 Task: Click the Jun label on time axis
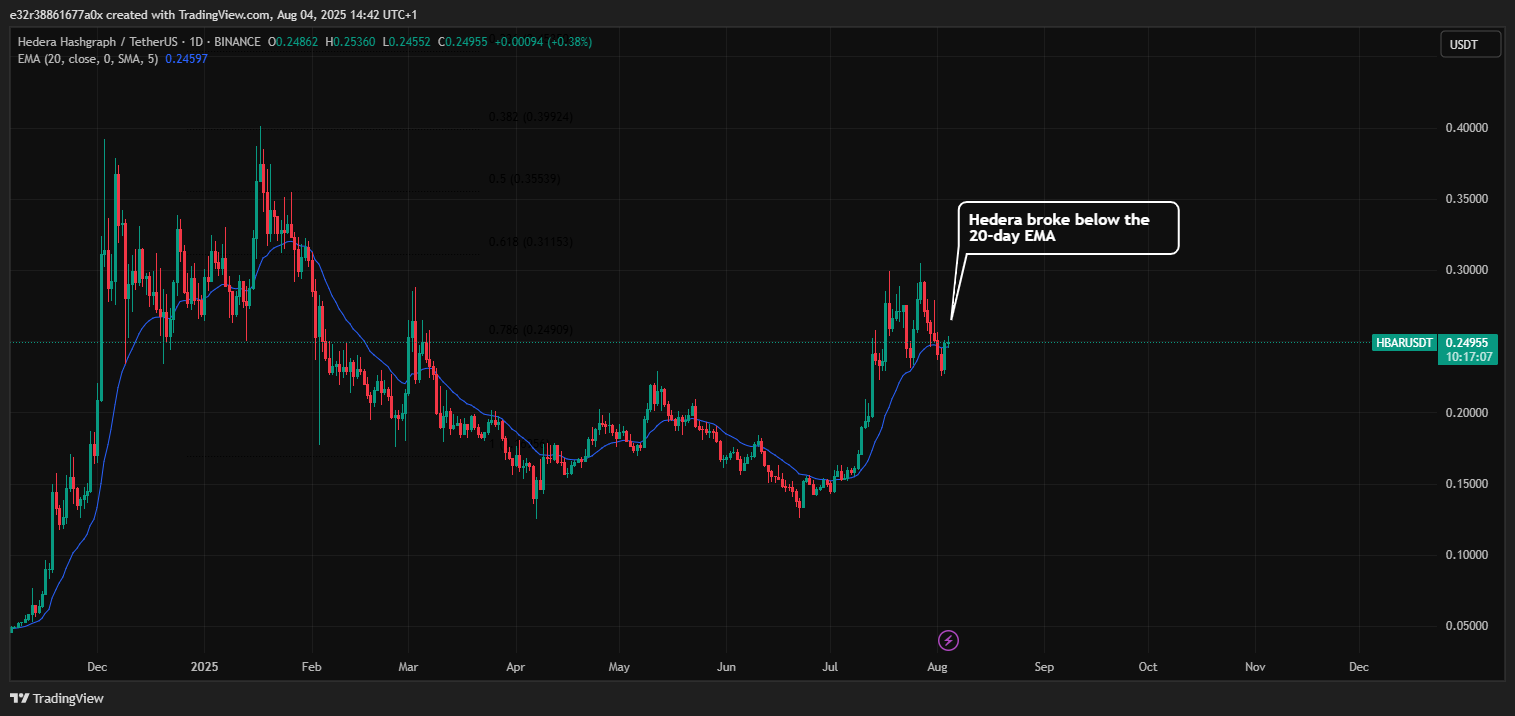point(727,666)
